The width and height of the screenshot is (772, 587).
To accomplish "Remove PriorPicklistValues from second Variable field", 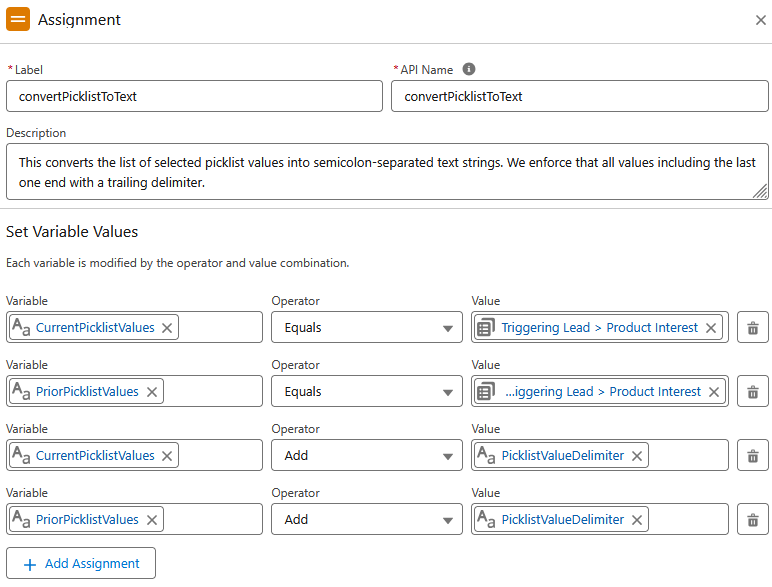I will tap(152, 392).
